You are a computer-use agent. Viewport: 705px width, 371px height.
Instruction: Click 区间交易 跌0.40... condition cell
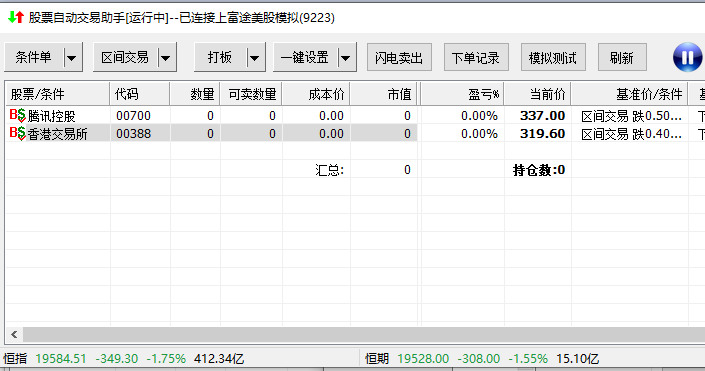631,134
